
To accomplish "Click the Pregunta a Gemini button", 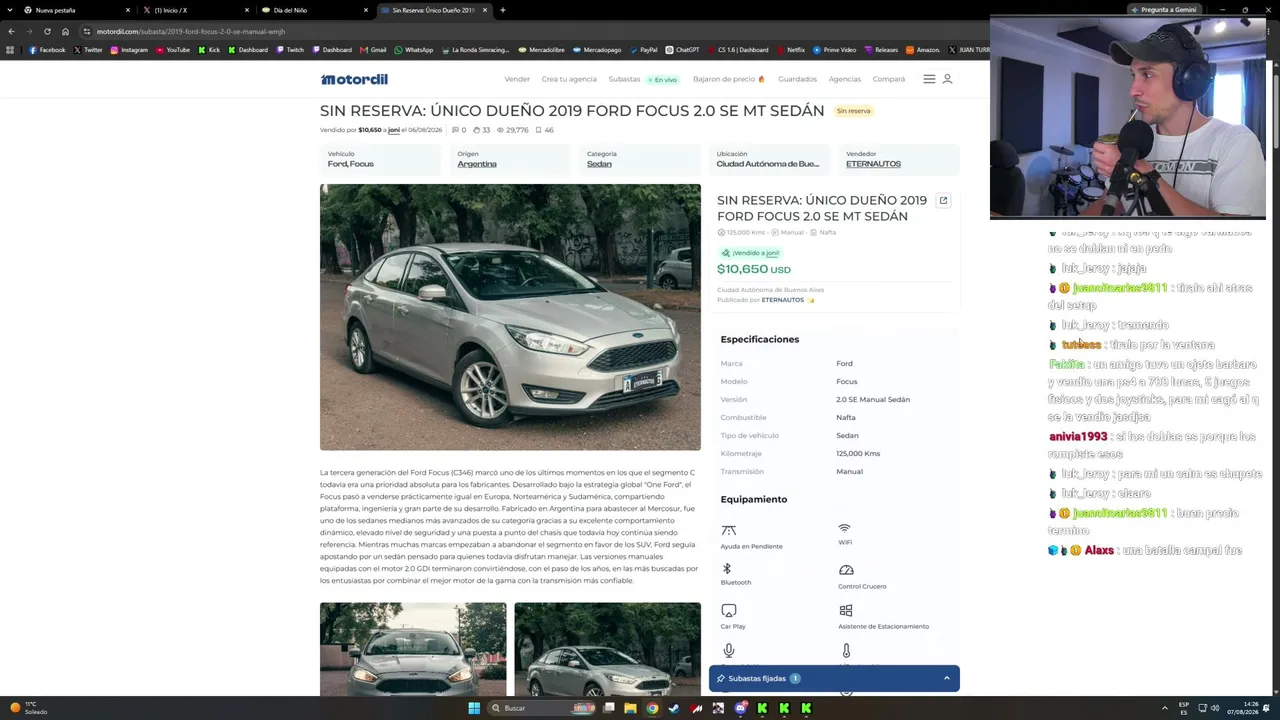I will [1163, 10].
